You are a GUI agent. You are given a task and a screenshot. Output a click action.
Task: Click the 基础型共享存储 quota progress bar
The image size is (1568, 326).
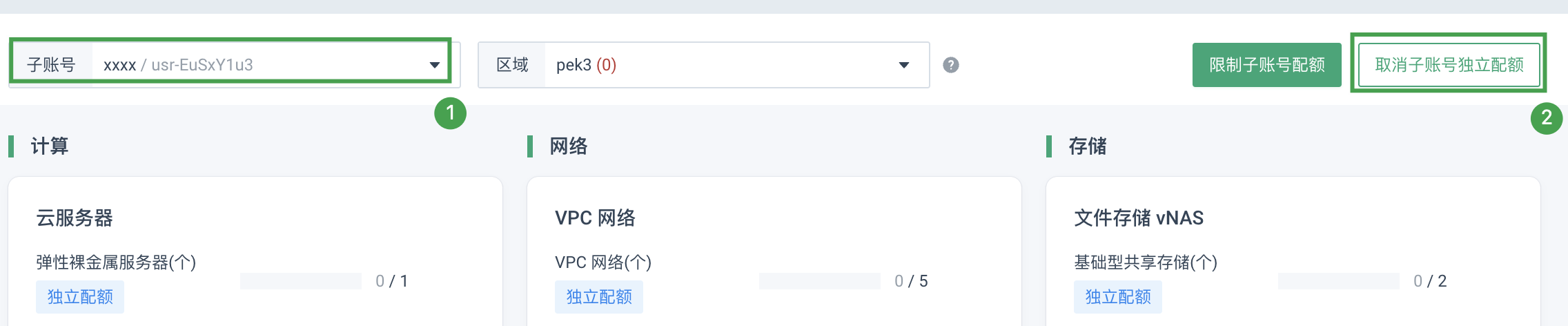click(1339, 281)
